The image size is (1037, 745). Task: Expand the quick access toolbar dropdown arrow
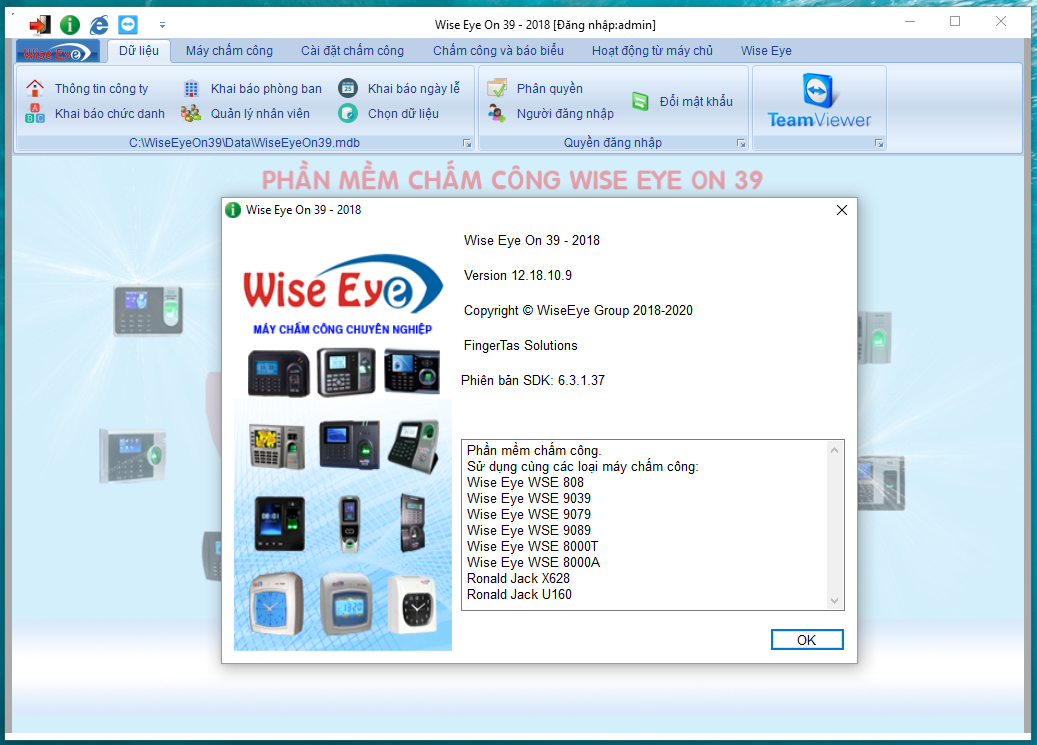[x=162, y=24]
